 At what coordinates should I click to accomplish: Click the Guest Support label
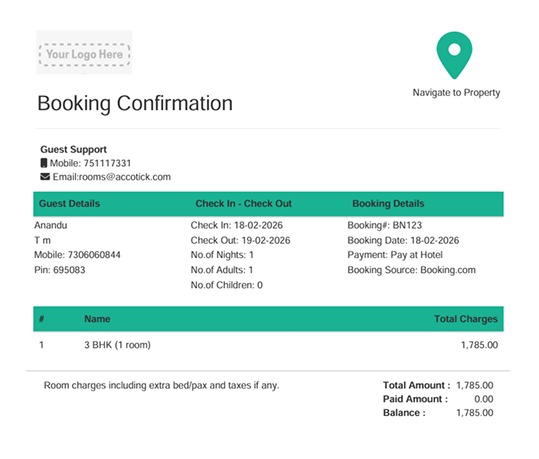point(74,150)
